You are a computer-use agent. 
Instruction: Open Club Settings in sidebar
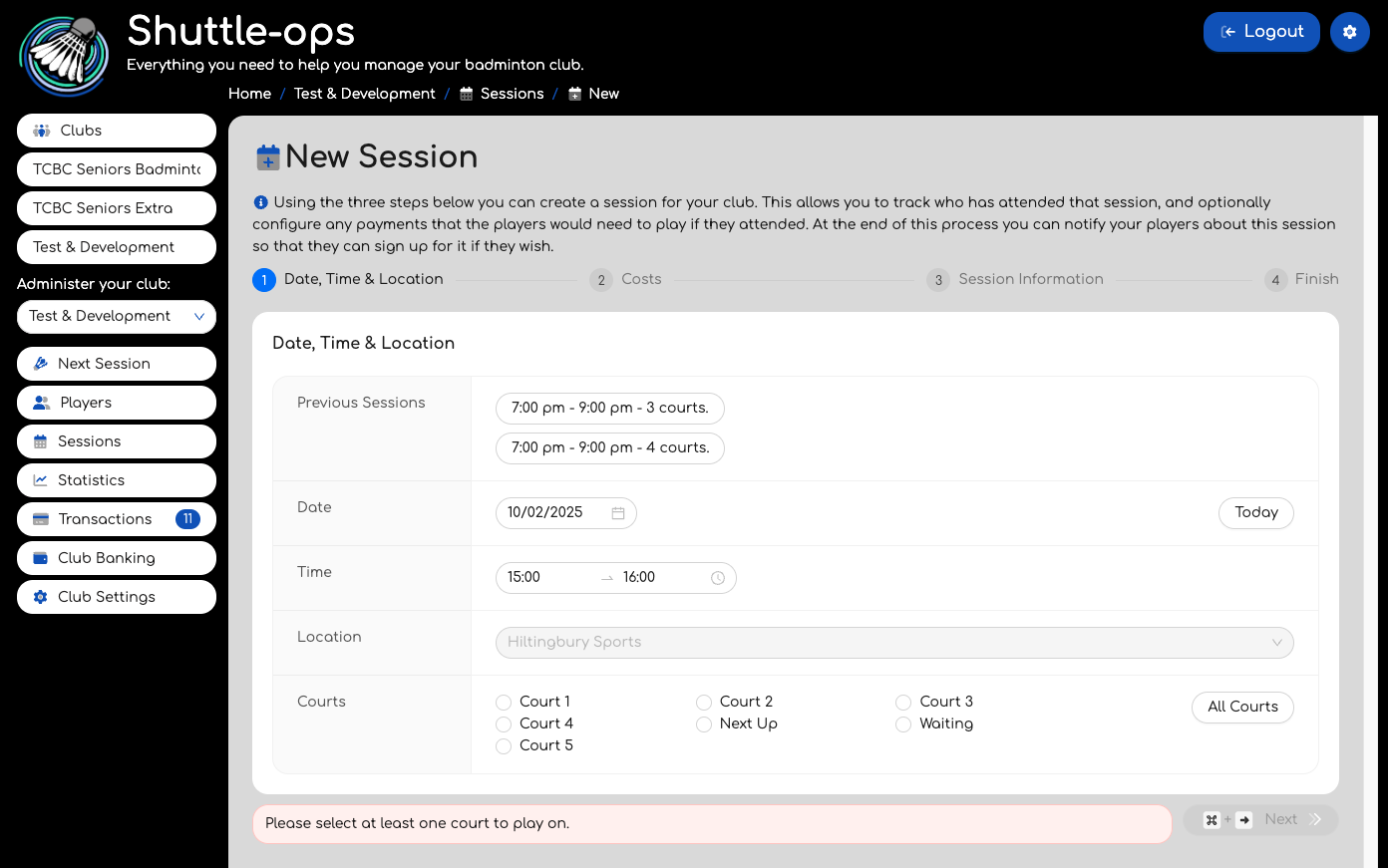click(117, 597)
